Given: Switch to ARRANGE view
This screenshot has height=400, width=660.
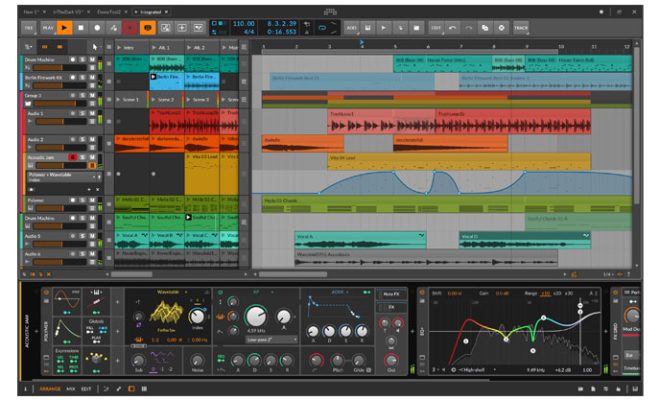Looking at the screenshot, I should click(x=50, y=389).
